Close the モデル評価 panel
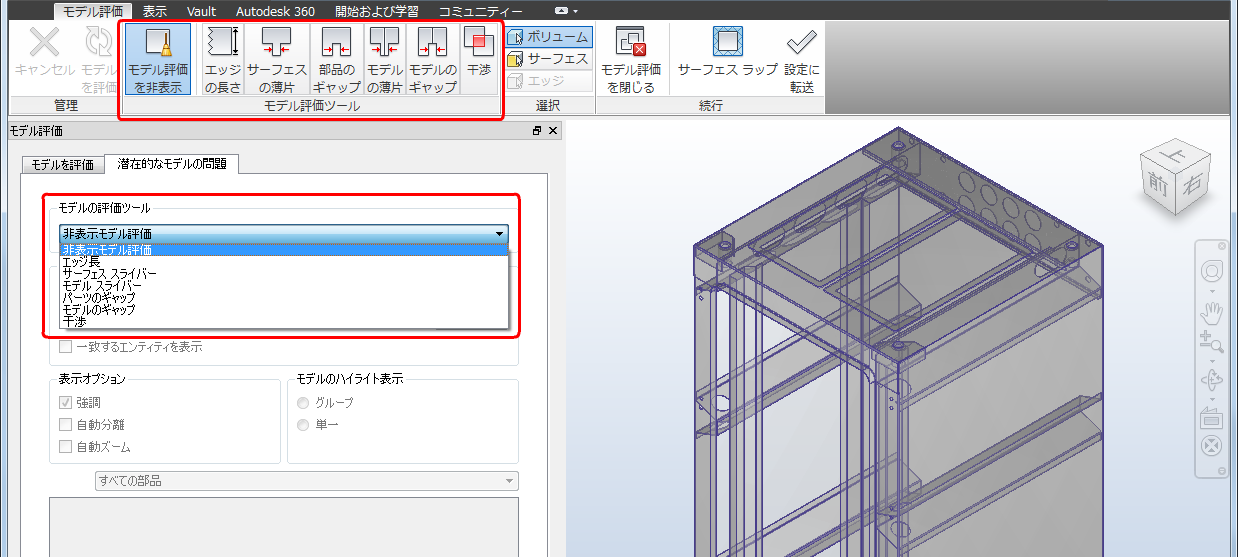The image size is (1238, 557). click(x=553, y=130)
